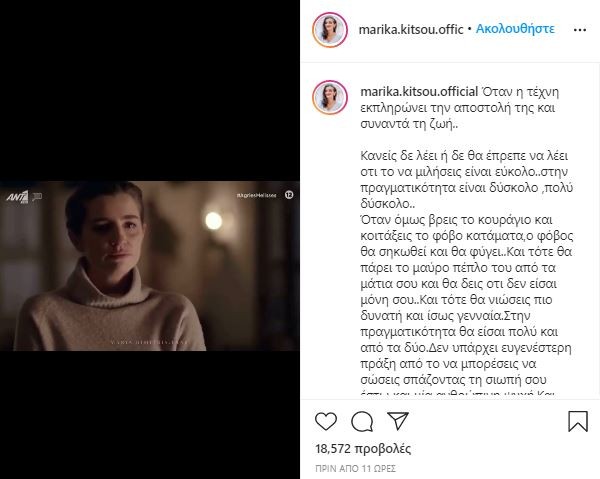Open marika.kitsou.offic username in header
This screenshot has width=600, height=479.
tap(411, 29)
